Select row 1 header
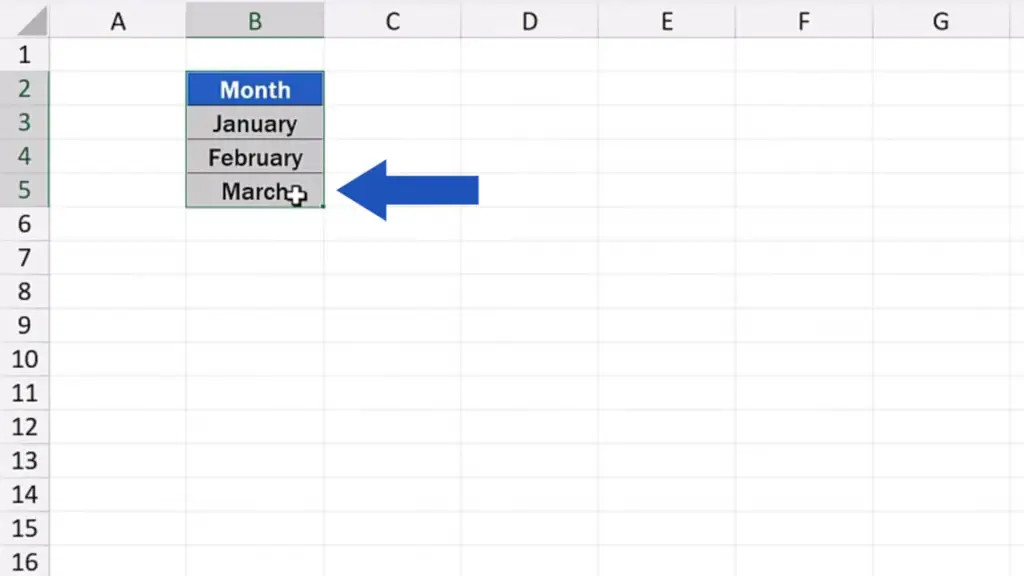Image resolution: width=1024 pixels, height=576 pixels. click(x=24, y=54)
